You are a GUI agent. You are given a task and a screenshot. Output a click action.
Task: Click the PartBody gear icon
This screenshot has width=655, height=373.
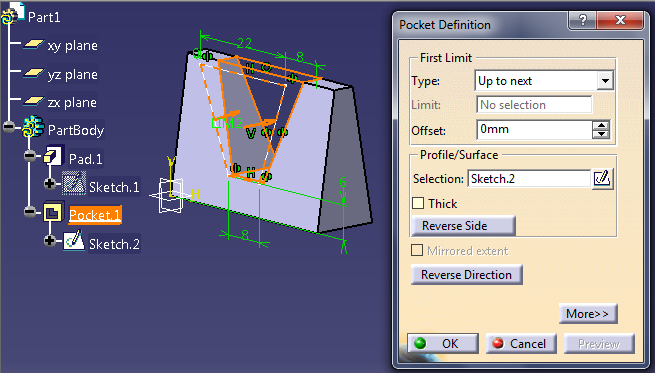tap(33, 127)
